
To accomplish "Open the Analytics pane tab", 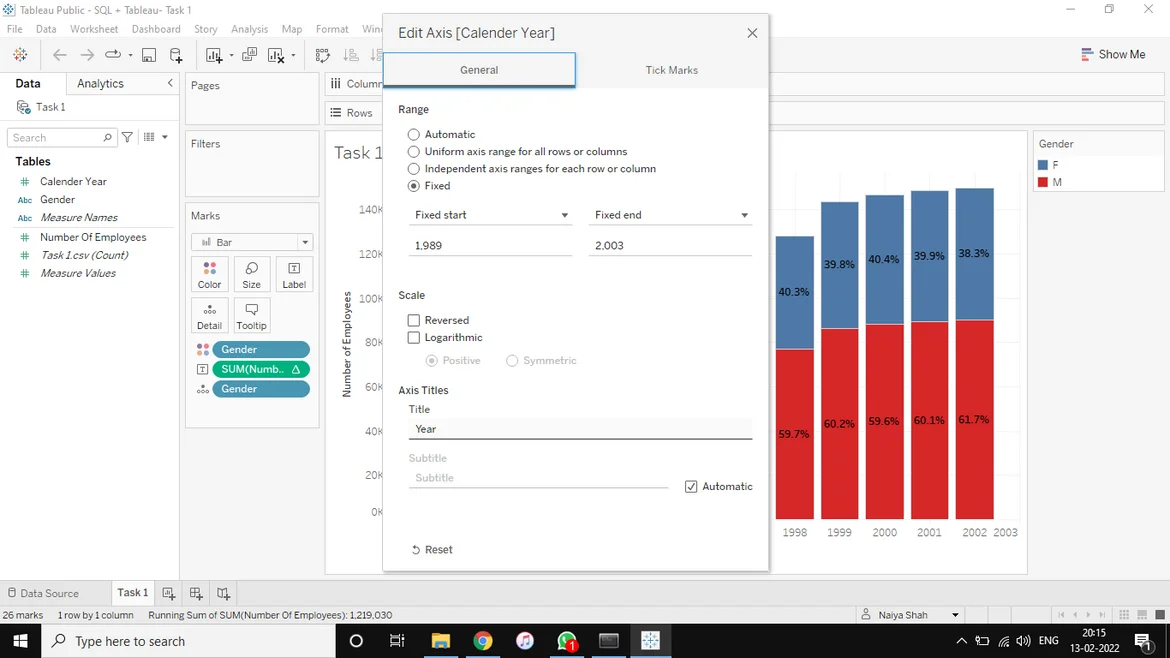I will [100, 84].
